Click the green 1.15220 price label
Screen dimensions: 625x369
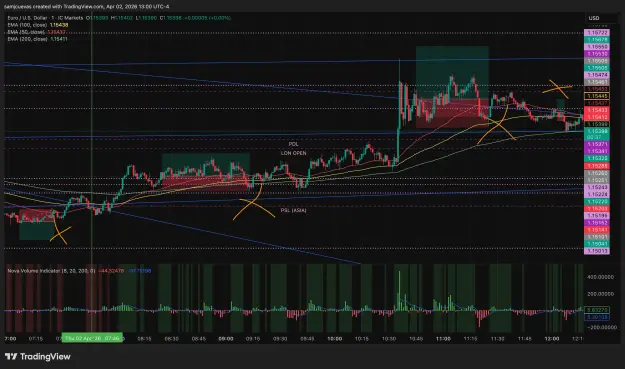click(597, 202)
